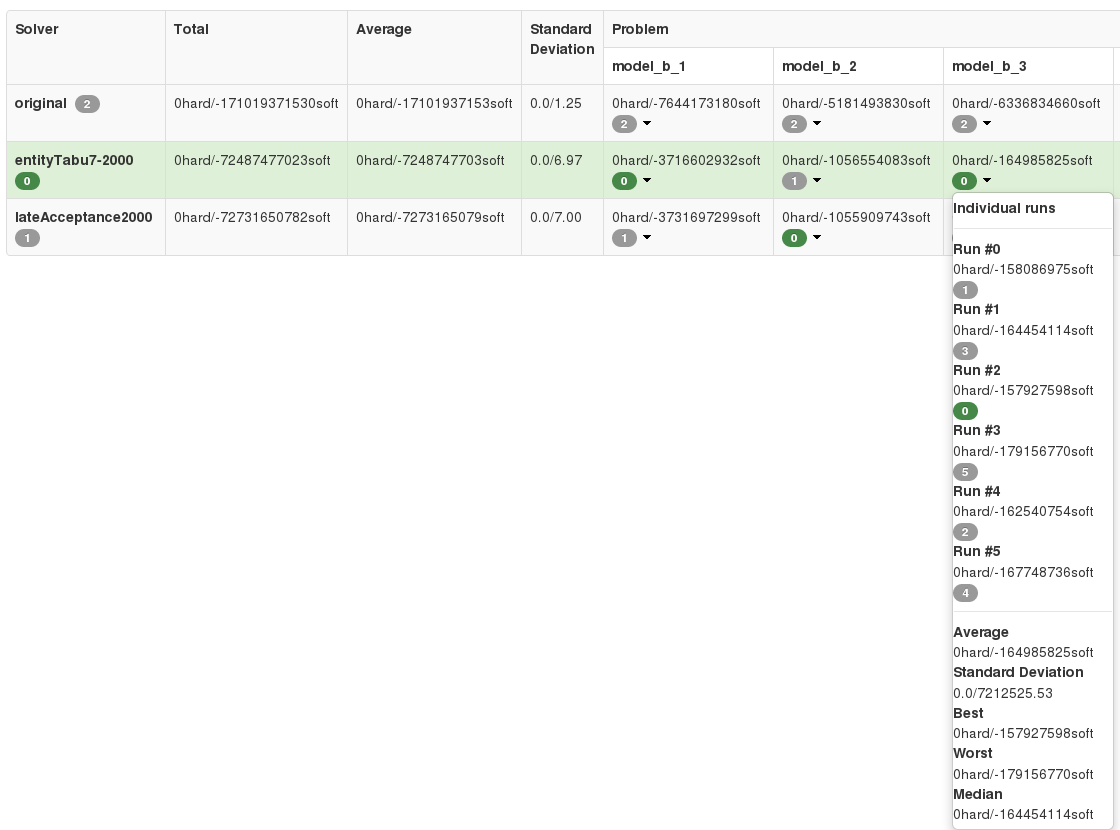Click the Best score value in the popup
Image resolution: width=1120 pixels, height=830 pixels.
pos(1023,733)
